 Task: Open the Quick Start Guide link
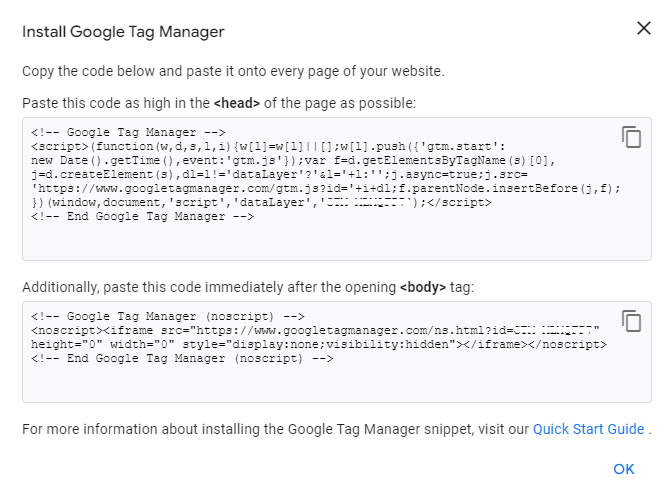click(588, 429)
